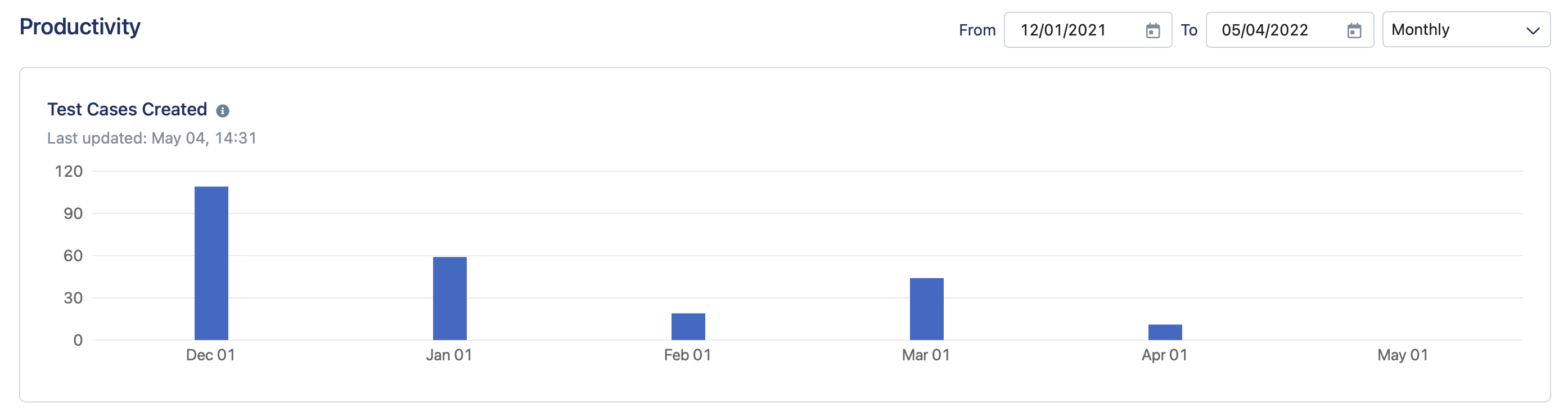Click the Productivity heading
Screen dimensions: 1568x420
(x=80, y=27)
